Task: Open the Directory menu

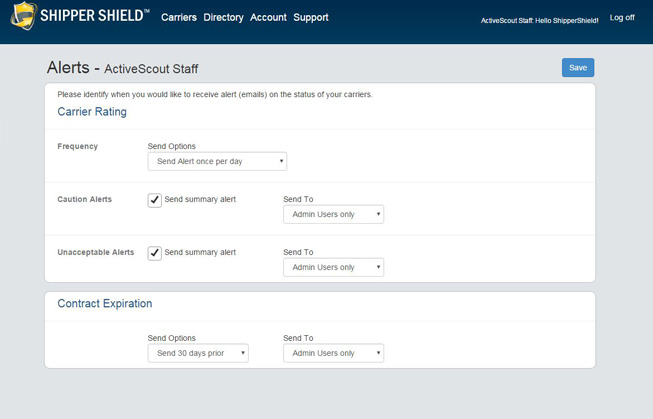Action: coord(223,18)
